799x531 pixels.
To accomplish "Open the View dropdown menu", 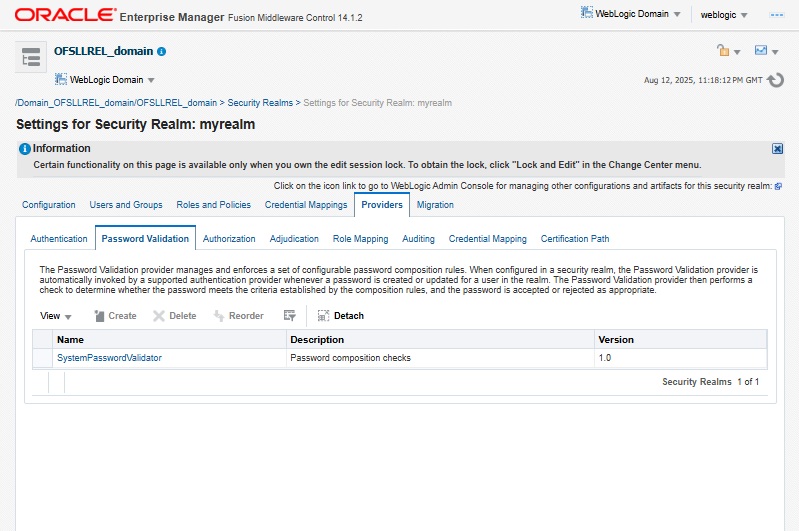I will [x=56, y=316].
